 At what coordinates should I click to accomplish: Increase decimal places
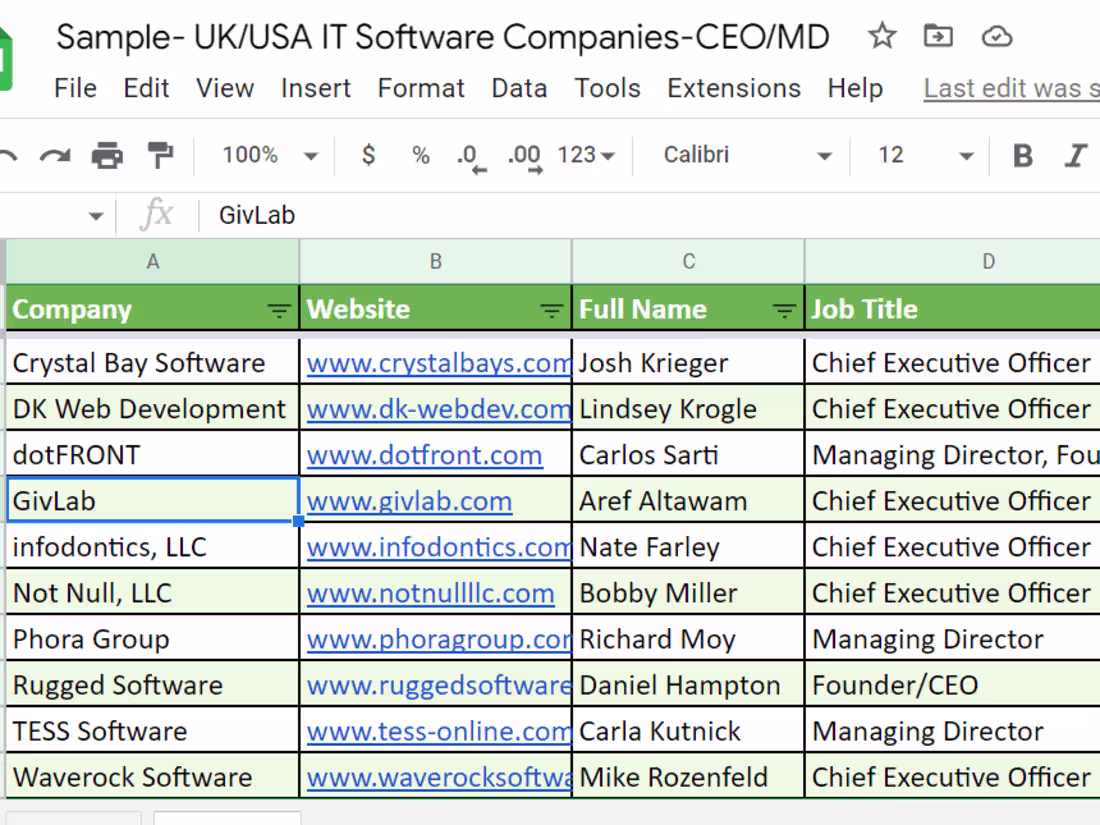click(x=522, y=155)
